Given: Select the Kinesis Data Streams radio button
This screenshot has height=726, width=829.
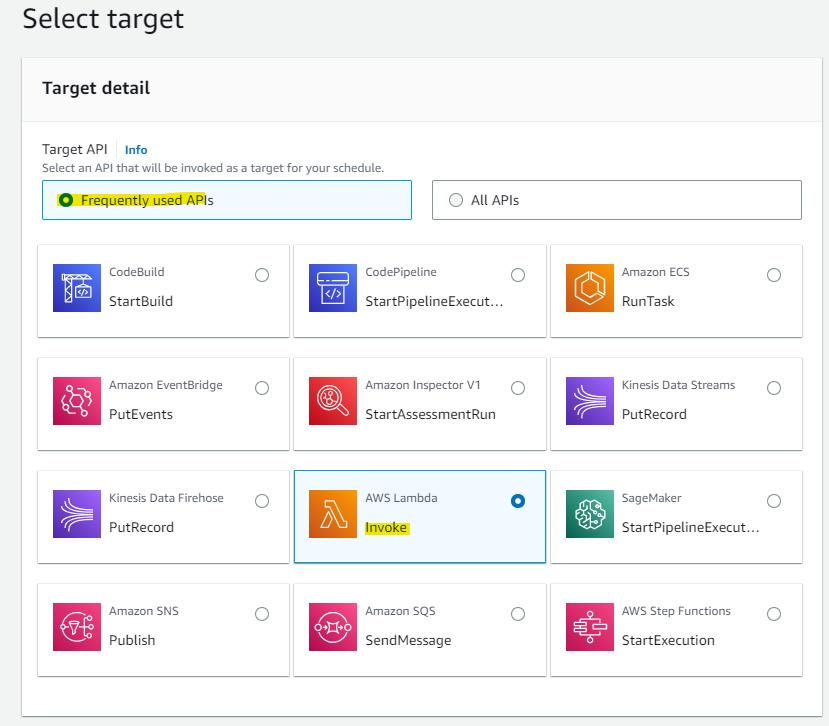Looking at the screenshot, I should 773,388.
